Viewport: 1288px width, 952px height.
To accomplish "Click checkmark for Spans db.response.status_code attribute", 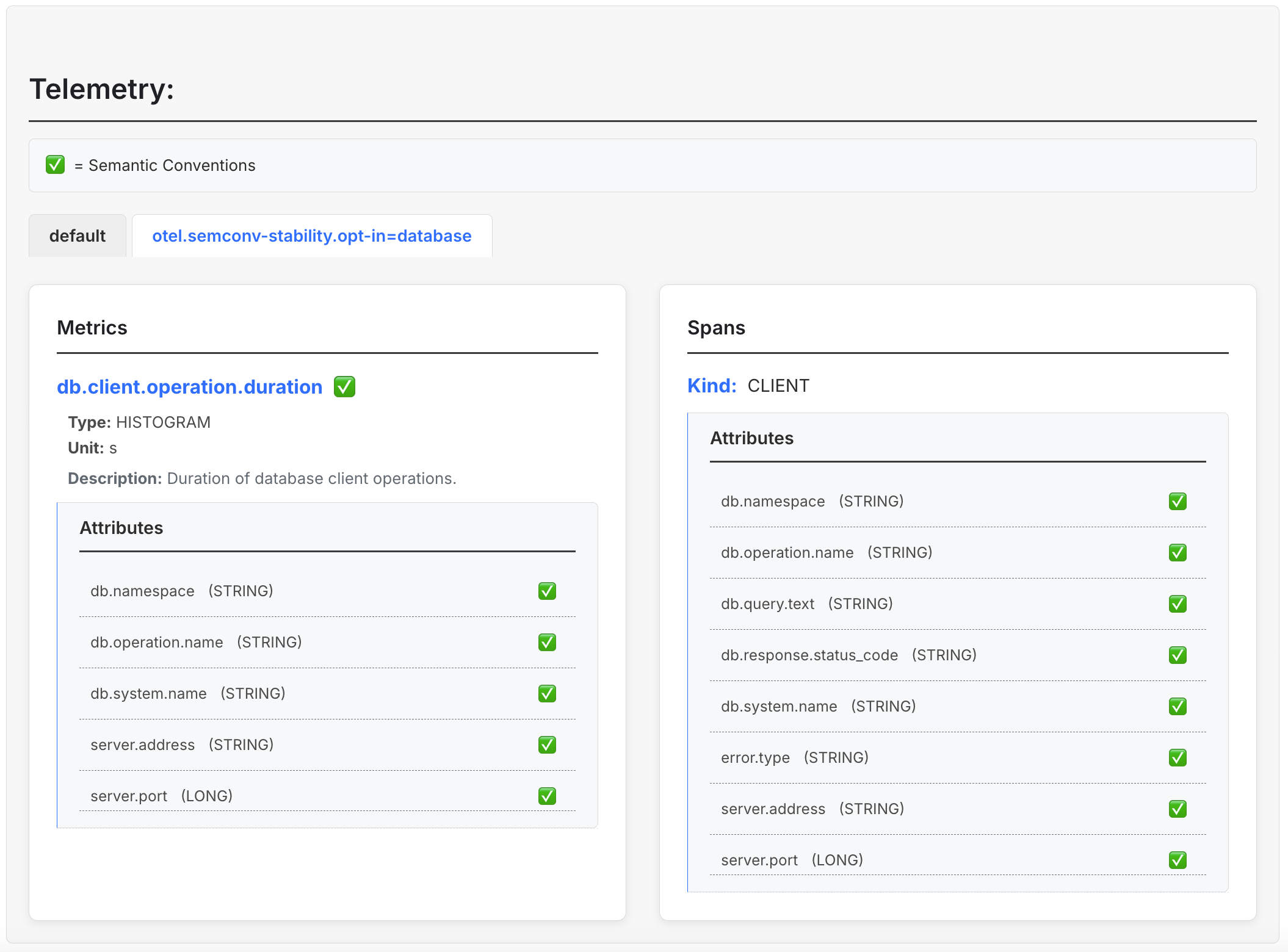I will tap(1178, 655).
